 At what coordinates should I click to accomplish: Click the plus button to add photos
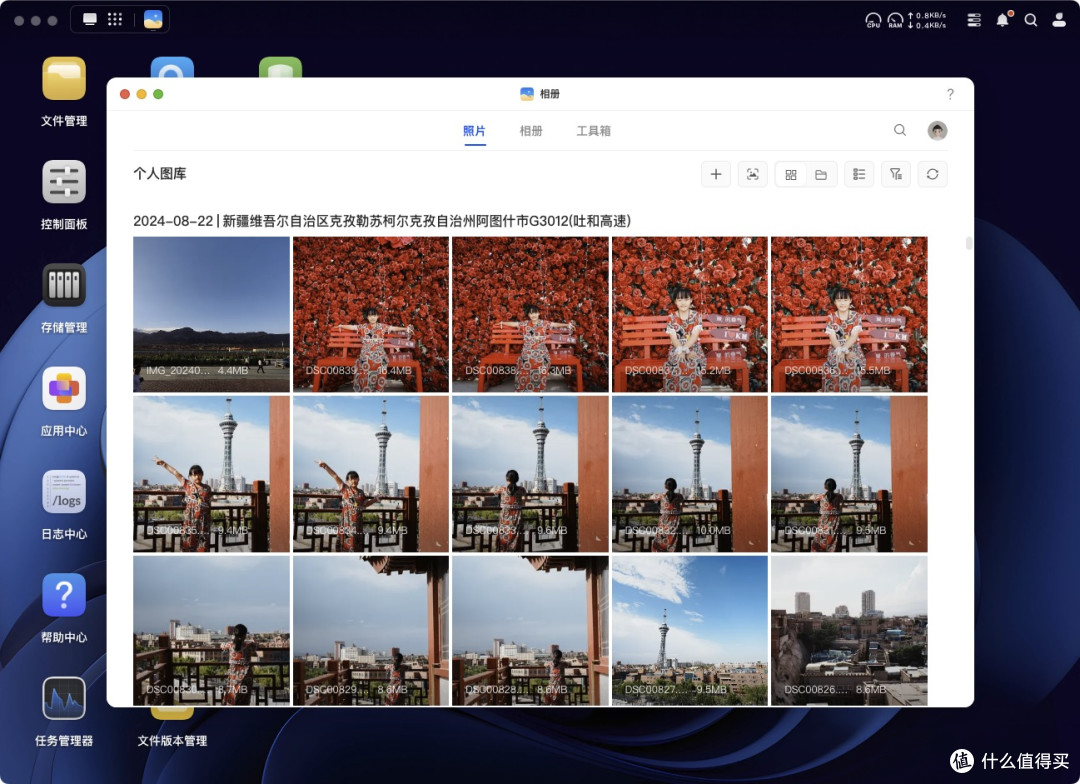coord(716,174)
